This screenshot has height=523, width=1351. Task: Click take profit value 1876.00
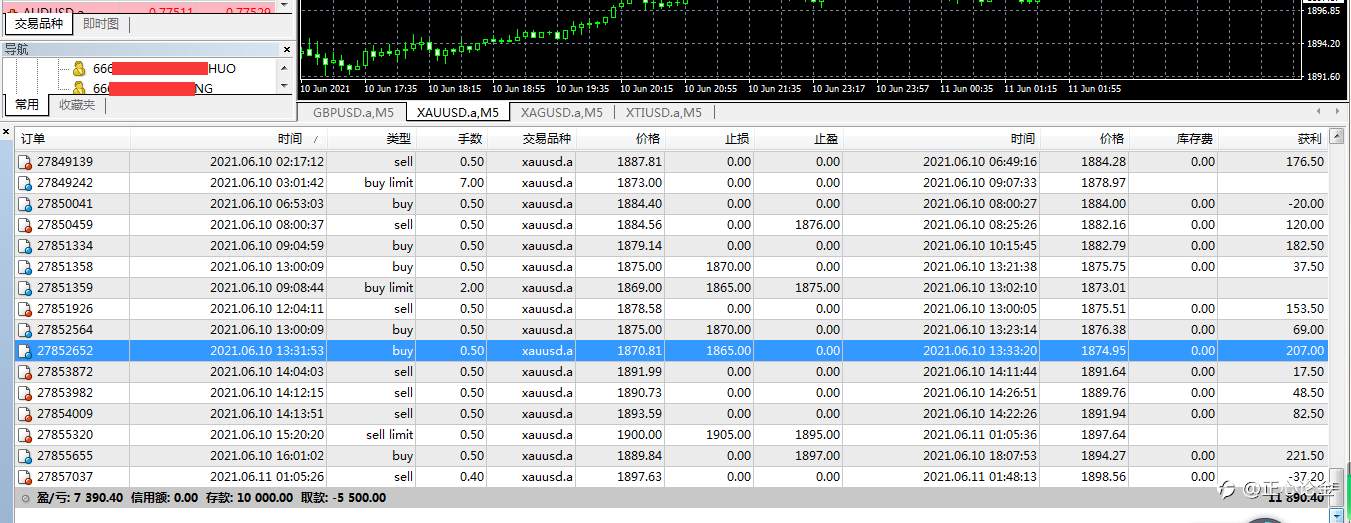pyautogui.click(x=818, y=225)
